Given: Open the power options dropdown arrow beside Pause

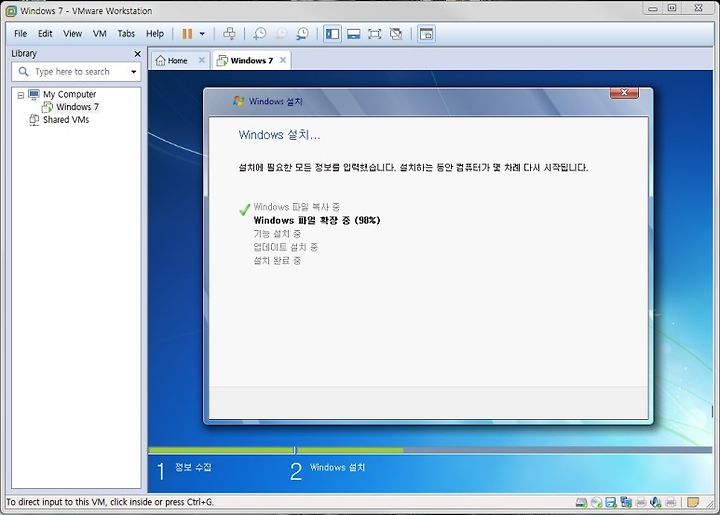Looking at the screenshot, I should pyautogui.click(x=202, y=34).
